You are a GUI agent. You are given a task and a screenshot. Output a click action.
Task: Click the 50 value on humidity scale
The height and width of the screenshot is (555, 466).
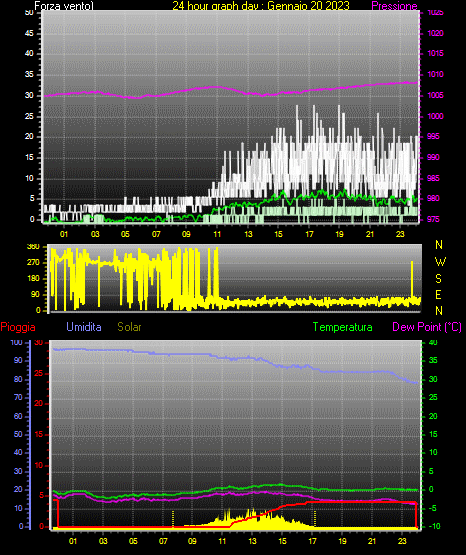[x=18, y=434]
